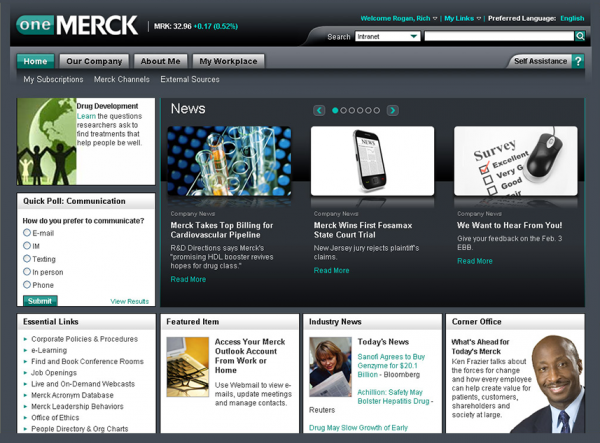Open Merck Channels submenu
The image size is (600, 443).
click(x=122, y=79)
